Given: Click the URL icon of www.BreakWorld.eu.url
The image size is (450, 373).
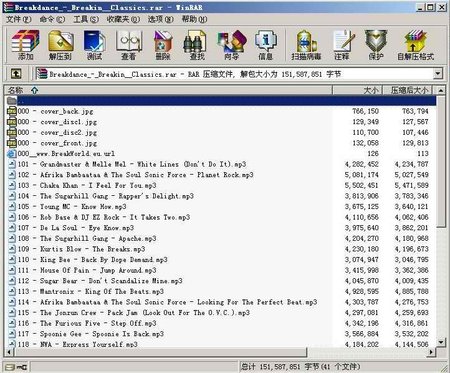Looking at the screenshot, I should 12,154.
